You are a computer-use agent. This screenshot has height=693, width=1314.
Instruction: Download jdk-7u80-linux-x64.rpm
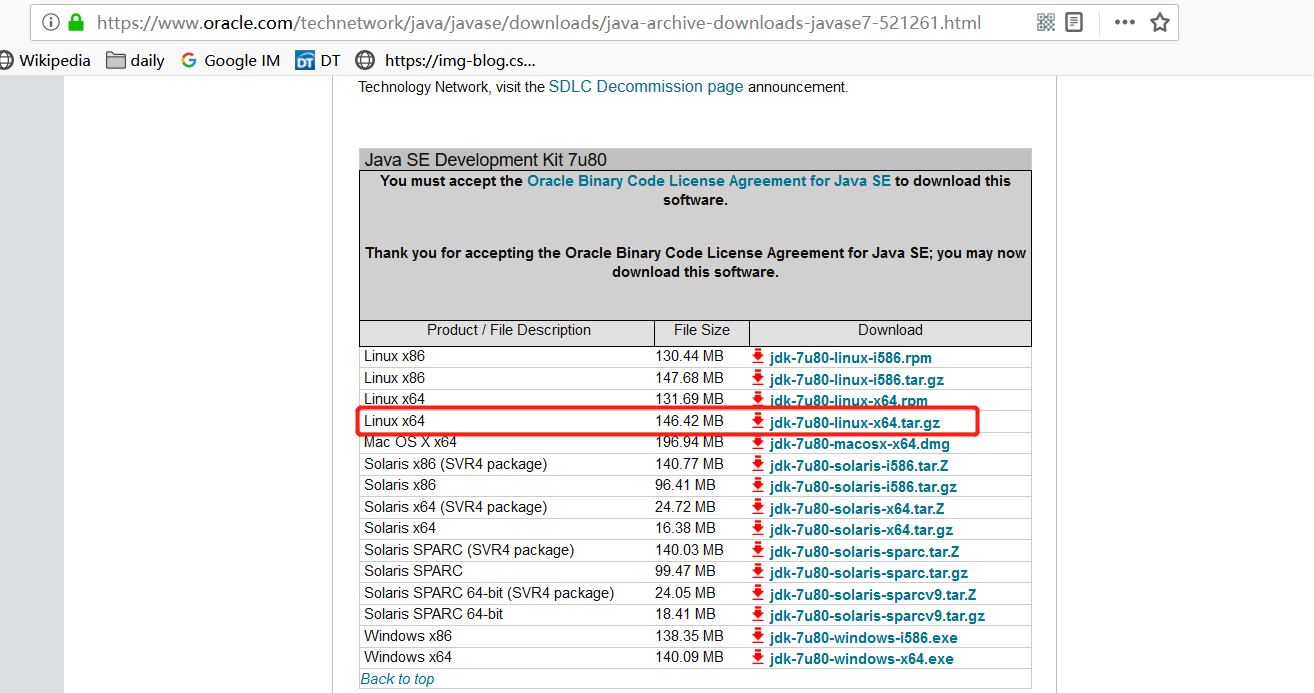[x=849, y=402]
